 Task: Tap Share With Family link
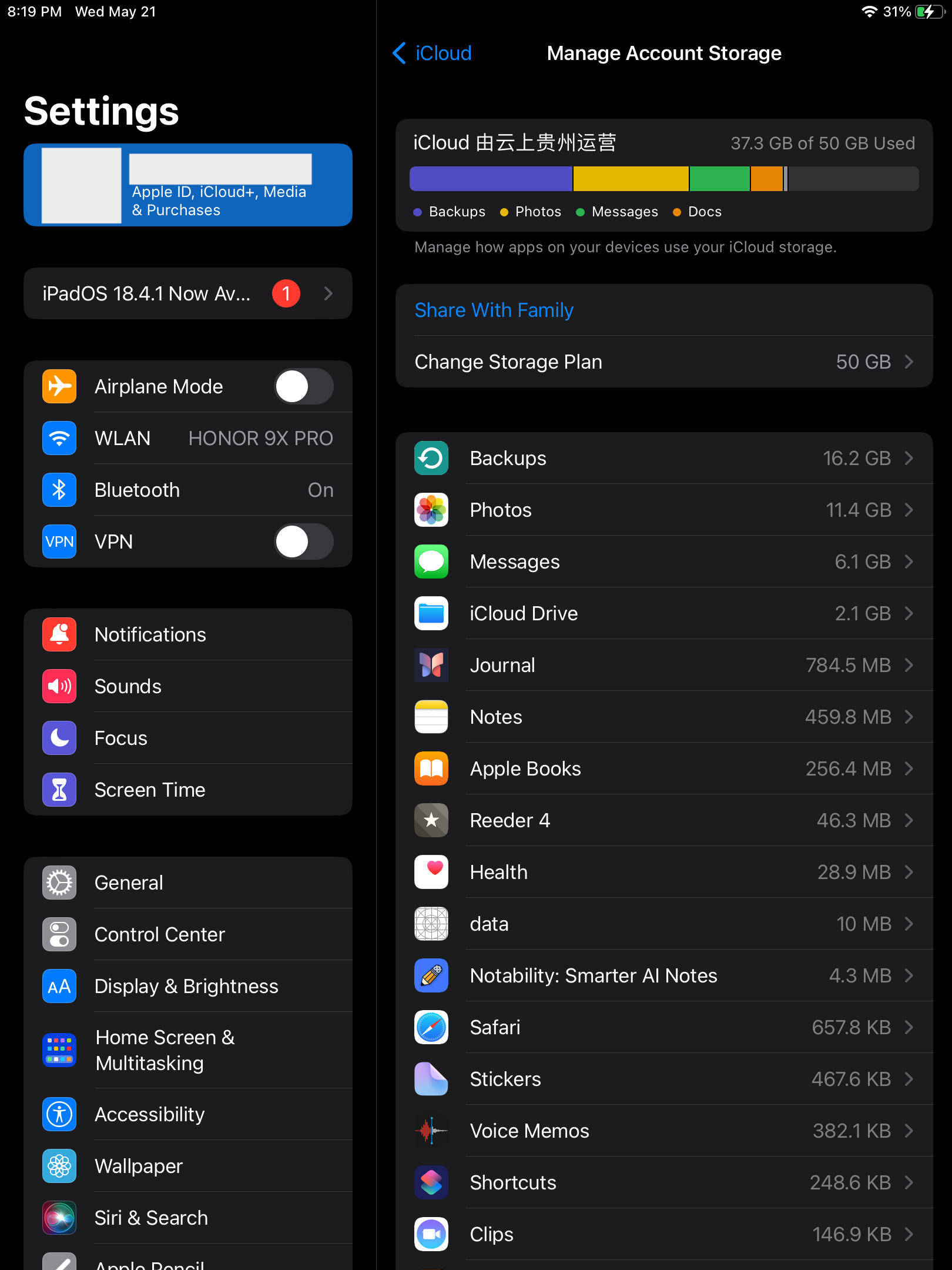point(494,310)
